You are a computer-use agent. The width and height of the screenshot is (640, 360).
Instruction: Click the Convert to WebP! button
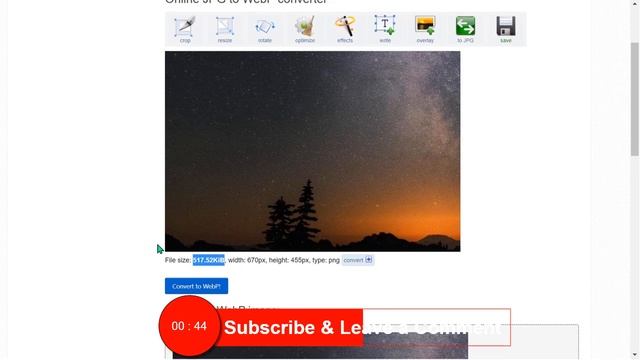coord(196,286)
